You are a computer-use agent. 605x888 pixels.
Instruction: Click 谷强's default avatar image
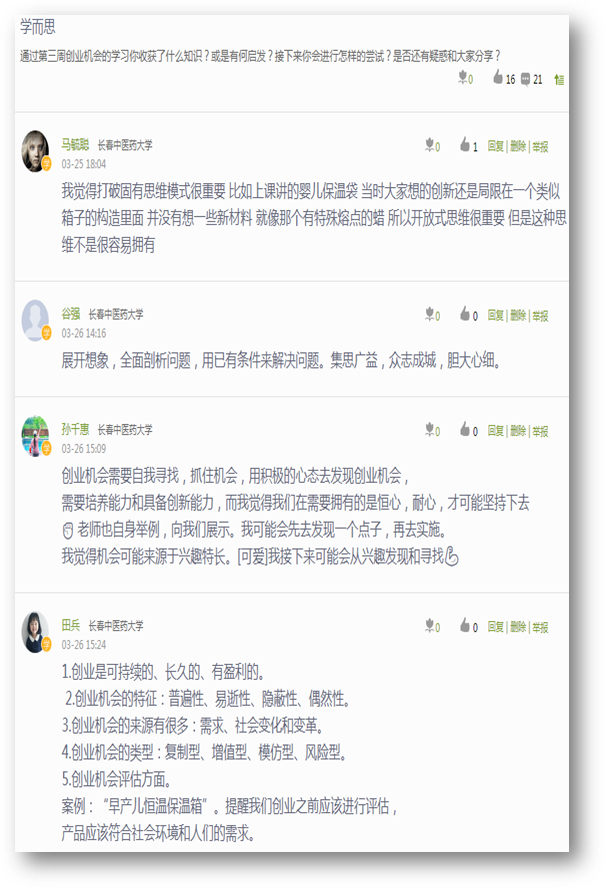35,320
